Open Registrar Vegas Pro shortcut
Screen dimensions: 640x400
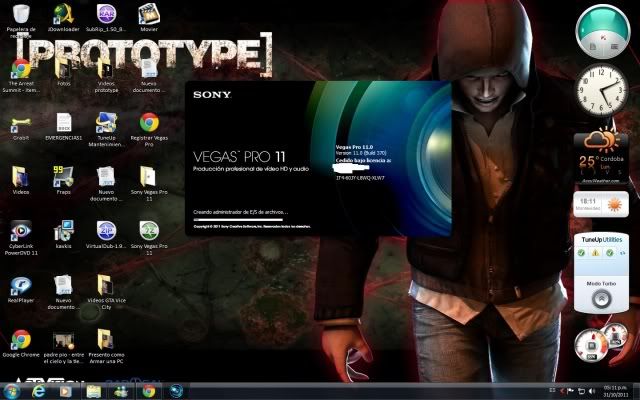point(149,123)
